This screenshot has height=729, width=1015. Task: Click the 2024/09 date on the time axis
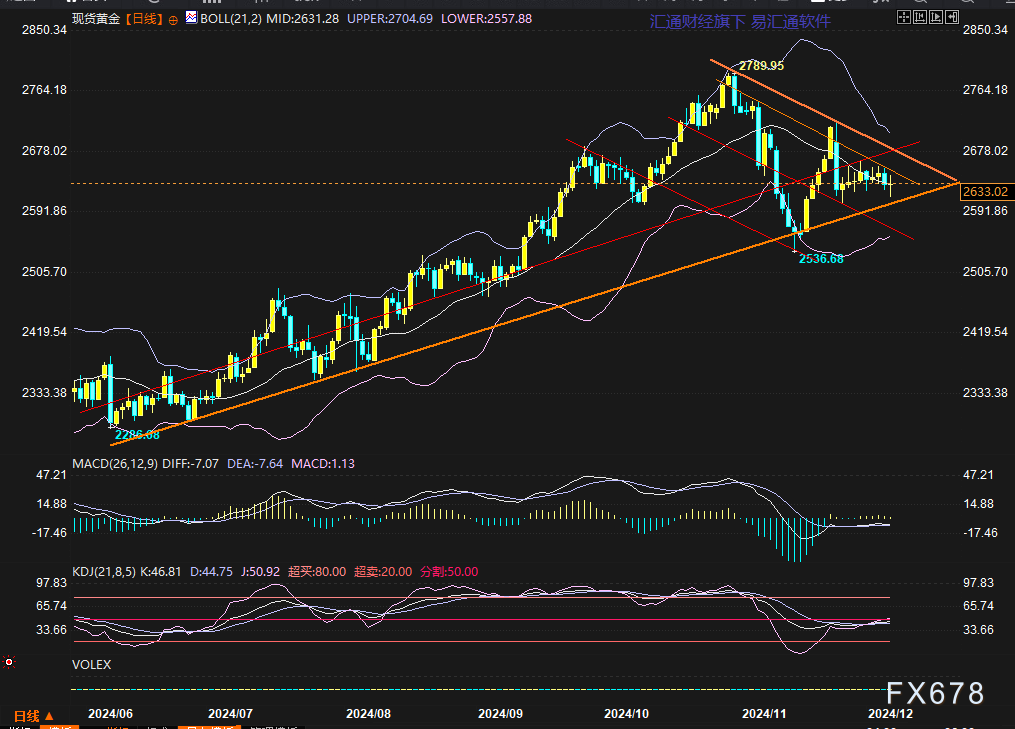pyautogui.click(x=501, y=714)
